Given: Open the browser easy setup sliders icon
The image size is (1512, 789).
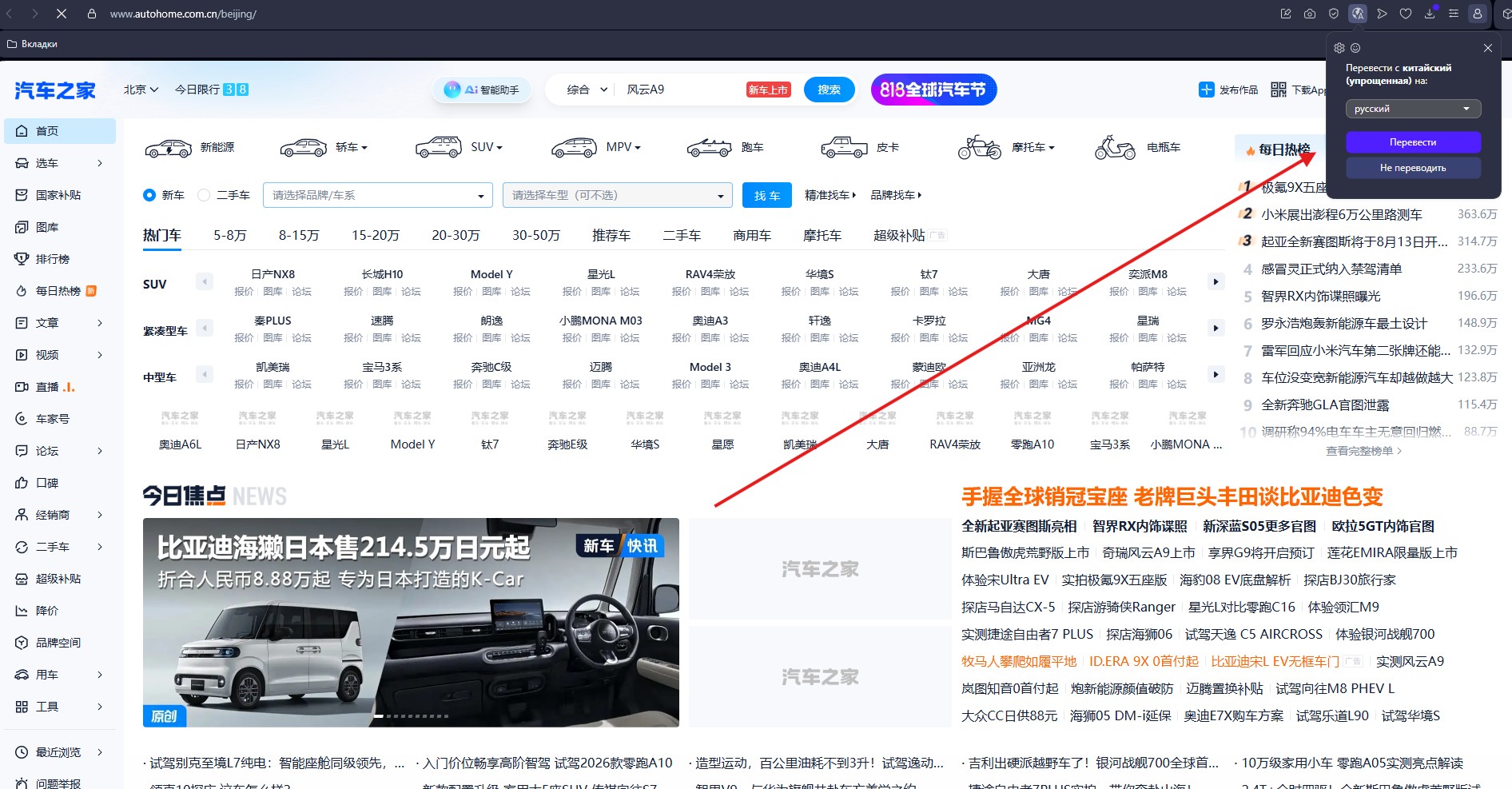Looking at the screenshot, I should (x=1454, y=14).
